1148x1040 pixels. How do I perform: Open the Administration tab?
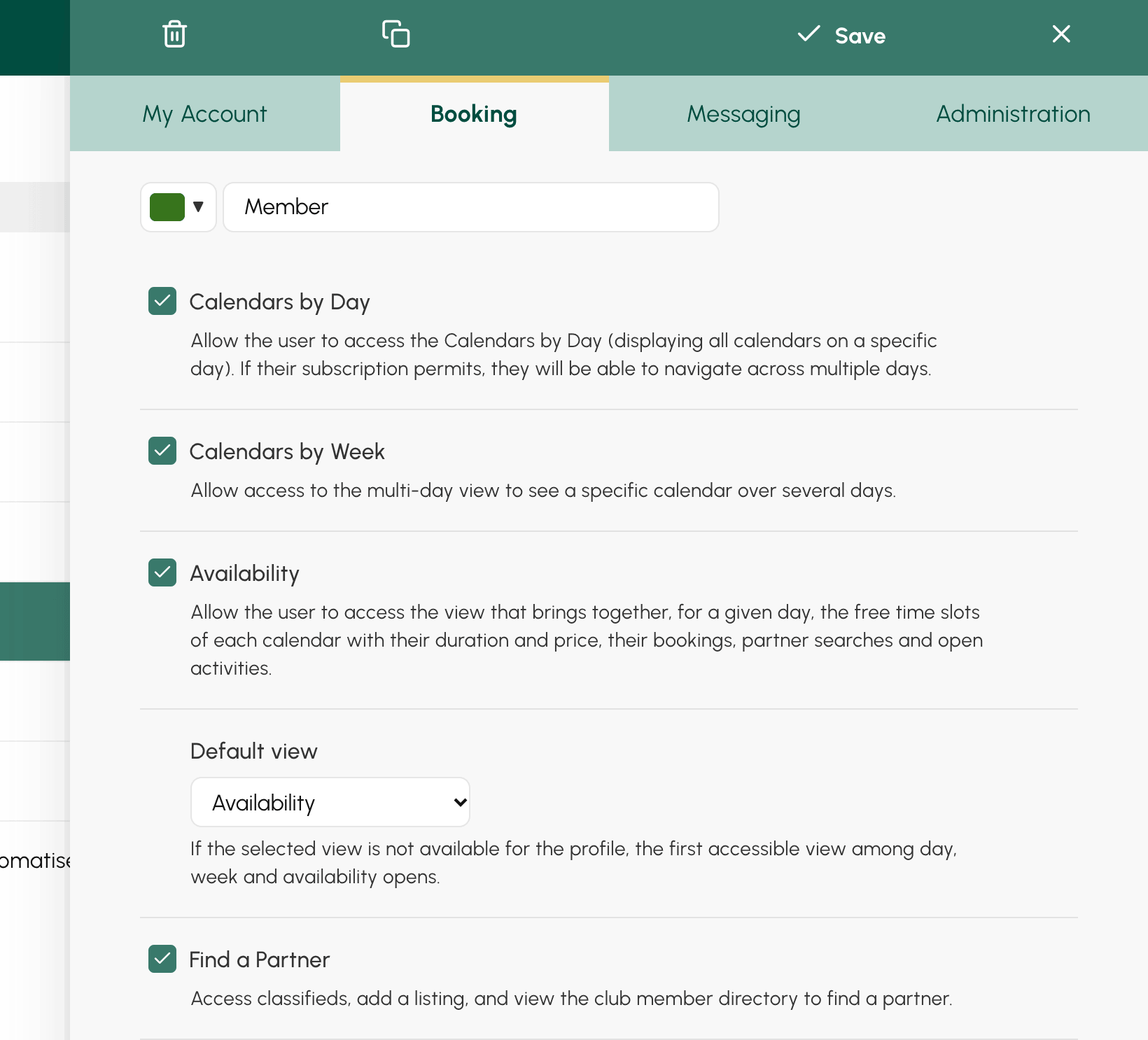click(1013, 113)
